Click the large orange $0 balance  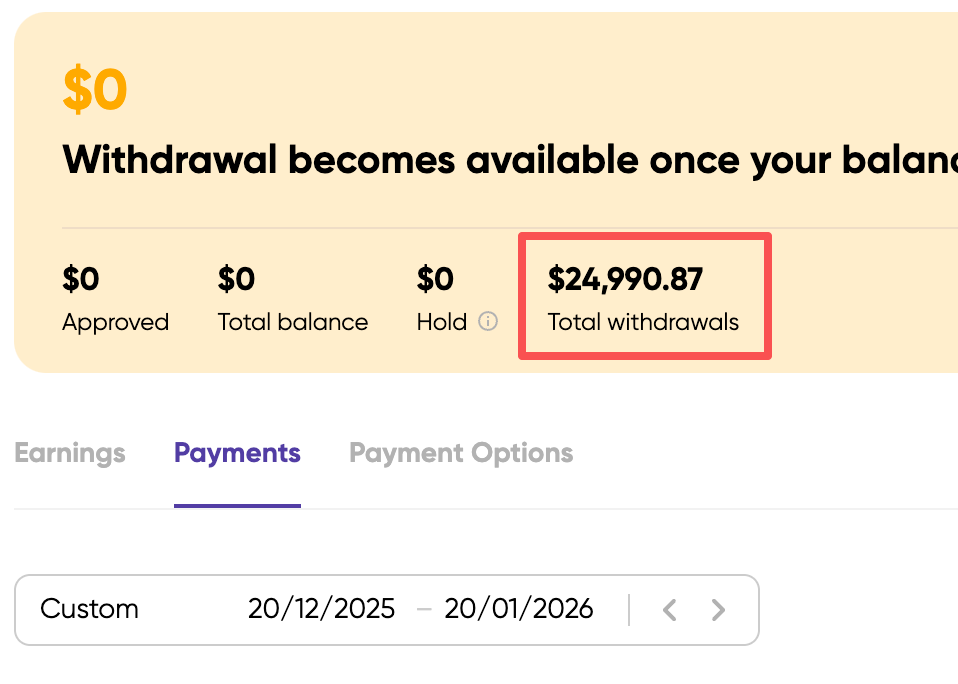tap(95, 90)
